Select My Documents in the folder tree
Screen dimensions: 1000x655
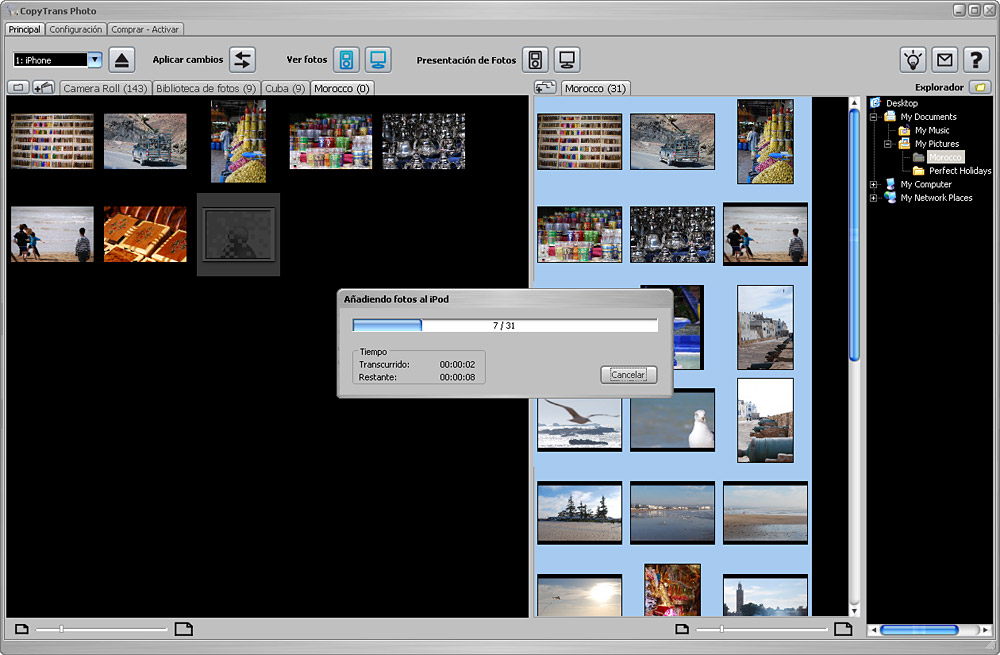[x=928, y=117]
